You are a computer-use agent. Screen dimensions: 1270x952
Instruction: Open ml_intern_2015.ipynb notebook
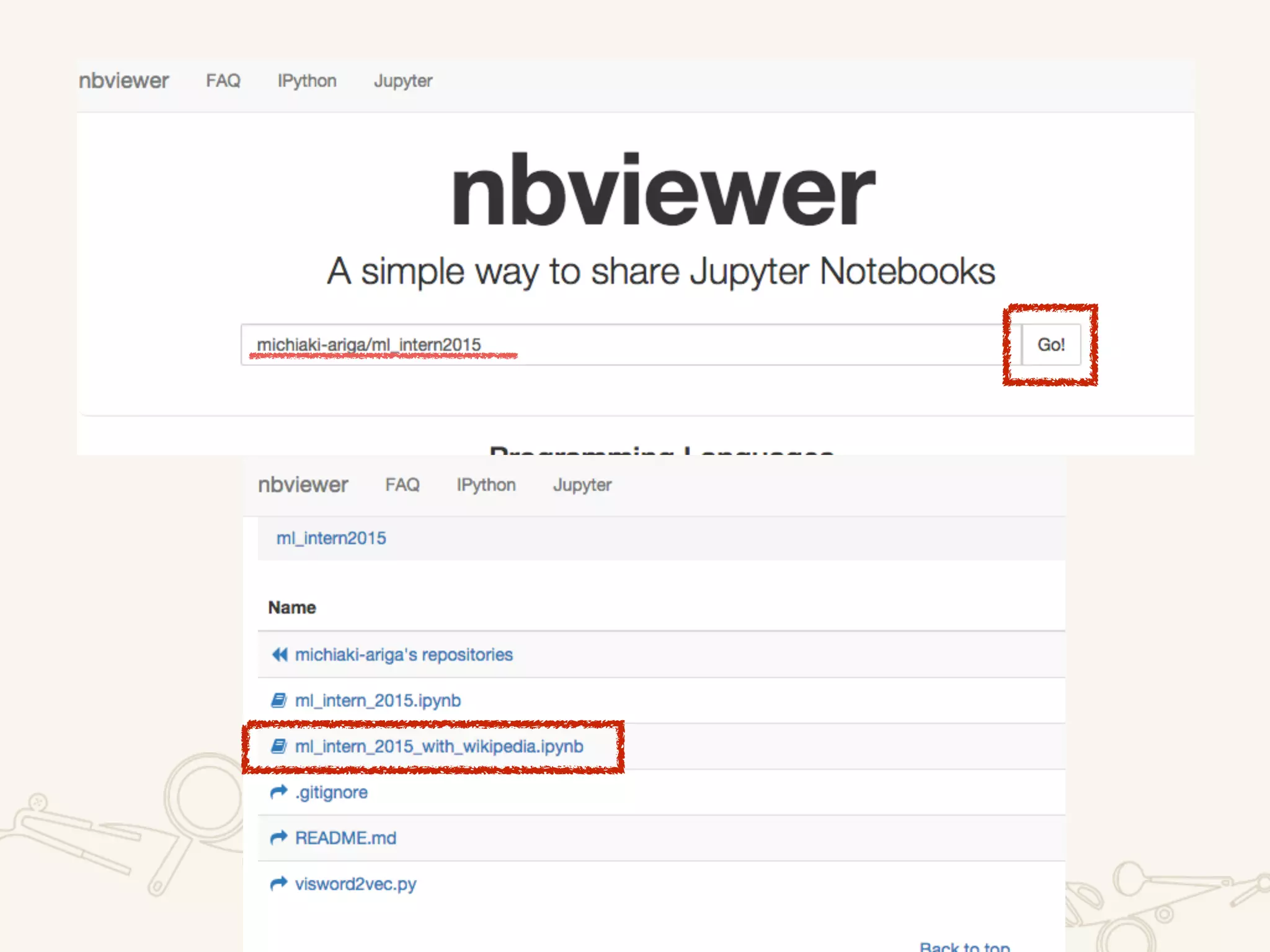(378, 700)
